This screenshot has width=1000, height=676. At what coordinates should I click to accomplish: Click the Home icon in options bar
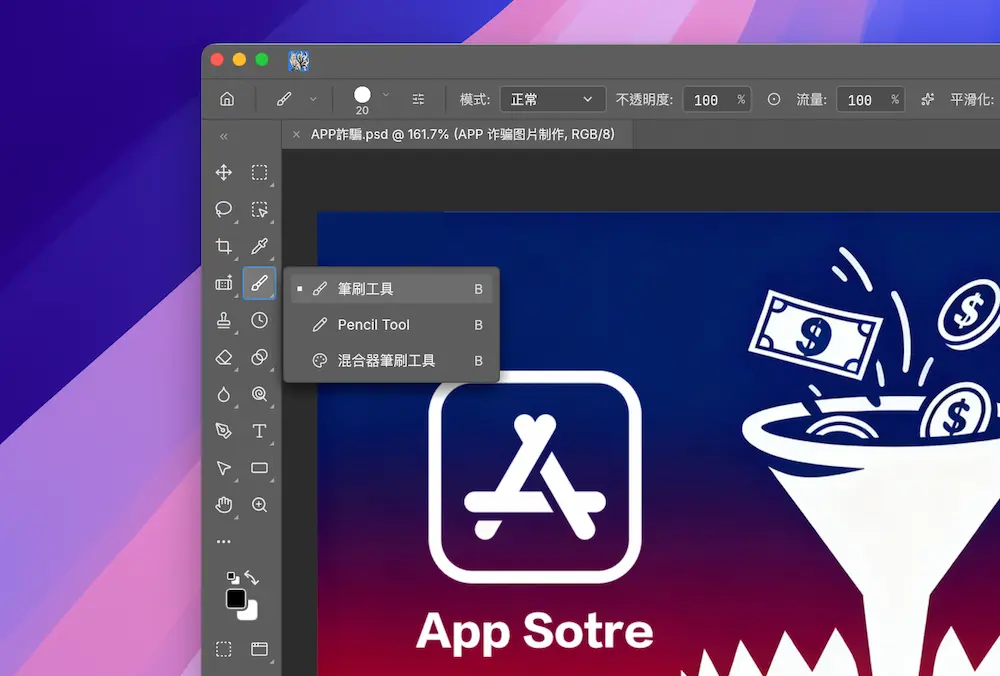(x=227, y=99)
